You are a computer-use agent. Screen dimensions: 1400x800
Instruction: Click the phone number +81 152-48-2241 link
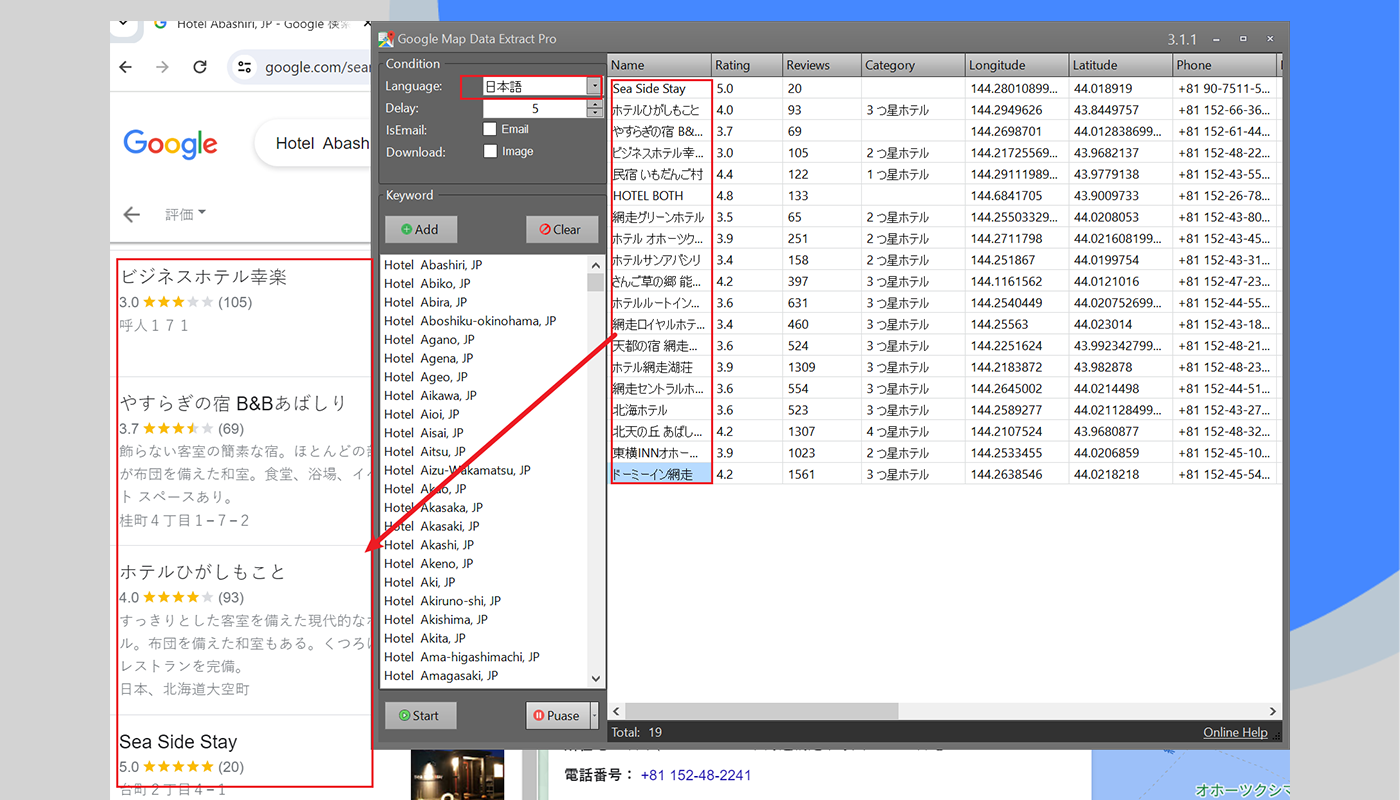pyautogui.click(x=695, y=775)
